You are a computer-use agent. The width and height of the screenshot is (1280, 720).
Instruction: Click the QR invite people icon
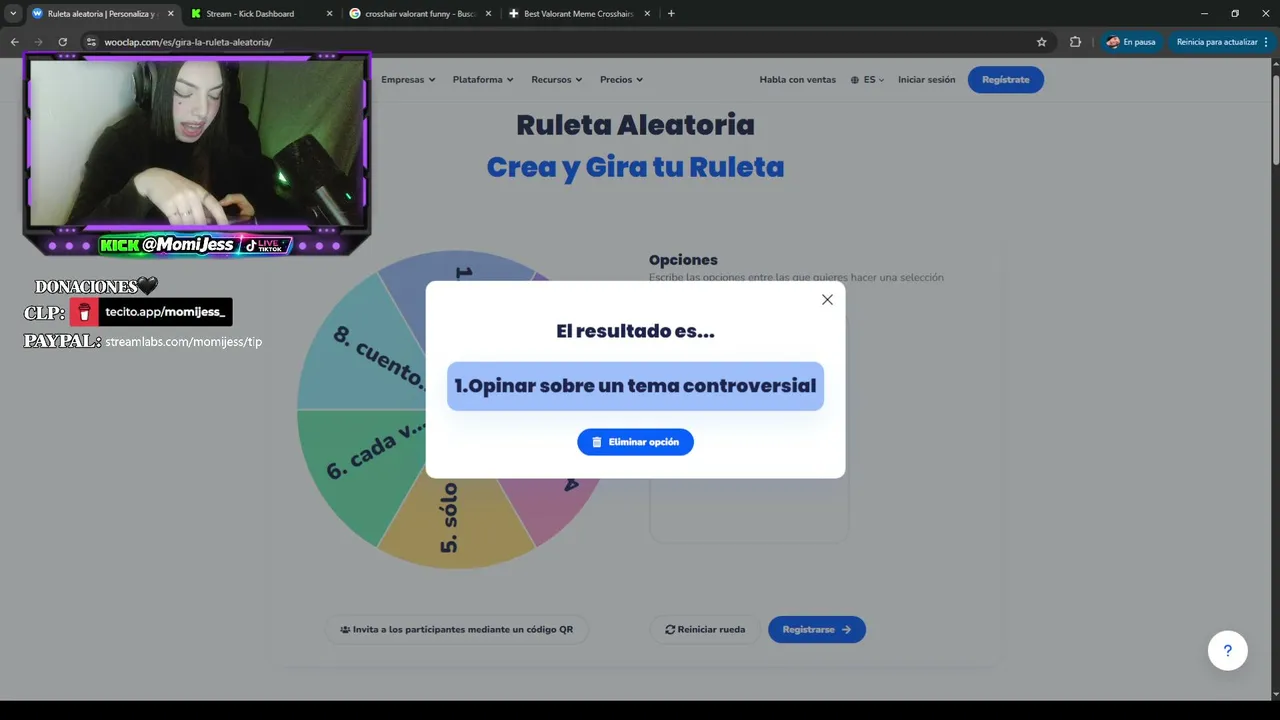pyautogui.click(x=345, y=630)
